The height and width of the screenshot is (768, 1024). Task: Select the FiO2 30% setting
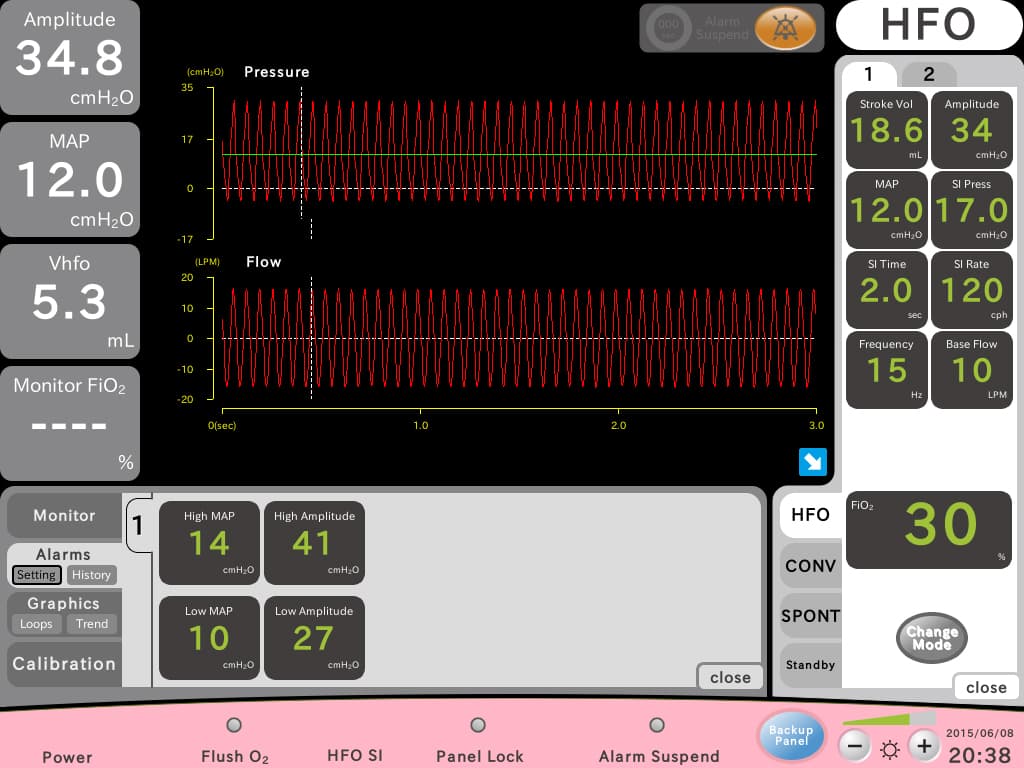pos(929,530)
